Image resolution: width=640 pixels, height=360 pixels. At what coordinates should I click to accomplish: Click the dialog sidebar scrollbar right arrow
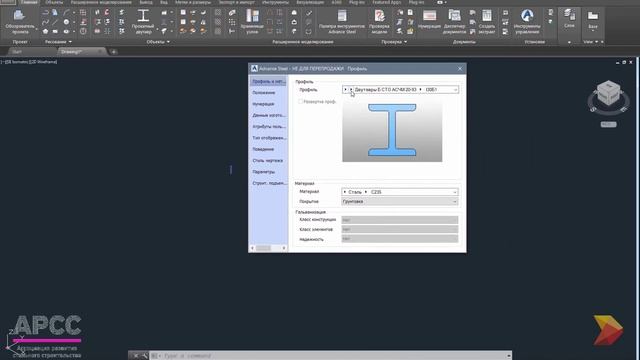[284, 248]
